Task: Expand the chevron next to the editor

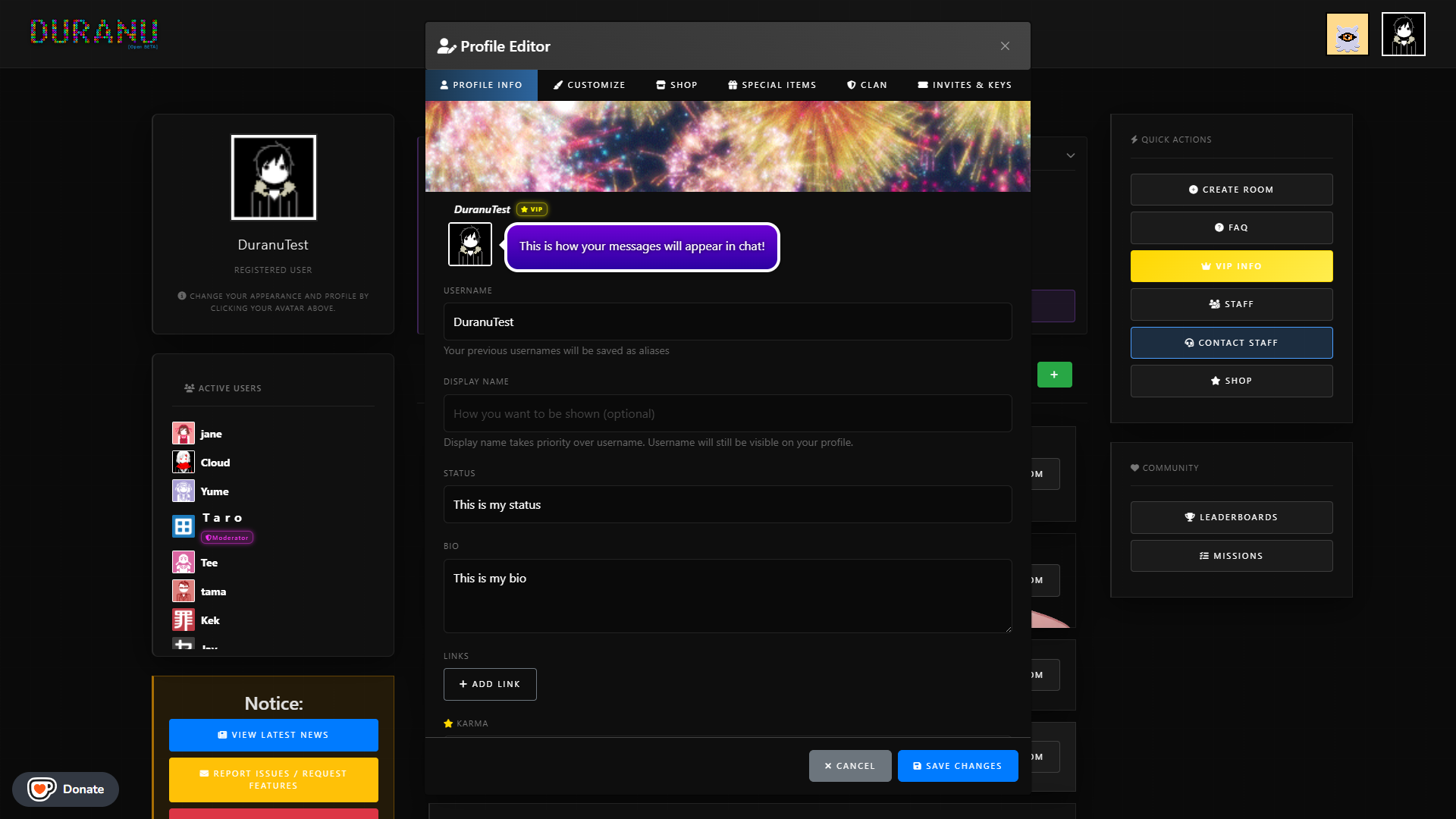Action: (x=1070, y=155)
